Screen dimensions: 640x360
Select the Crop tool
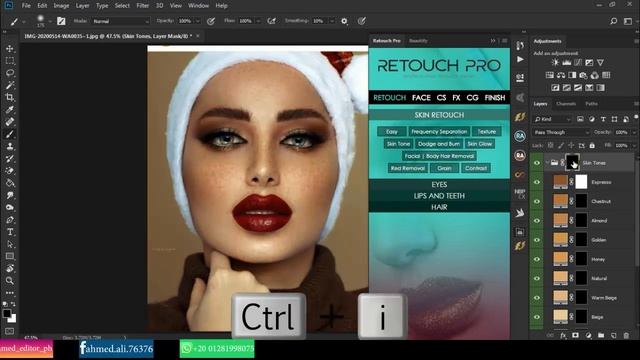click(10, 97)
